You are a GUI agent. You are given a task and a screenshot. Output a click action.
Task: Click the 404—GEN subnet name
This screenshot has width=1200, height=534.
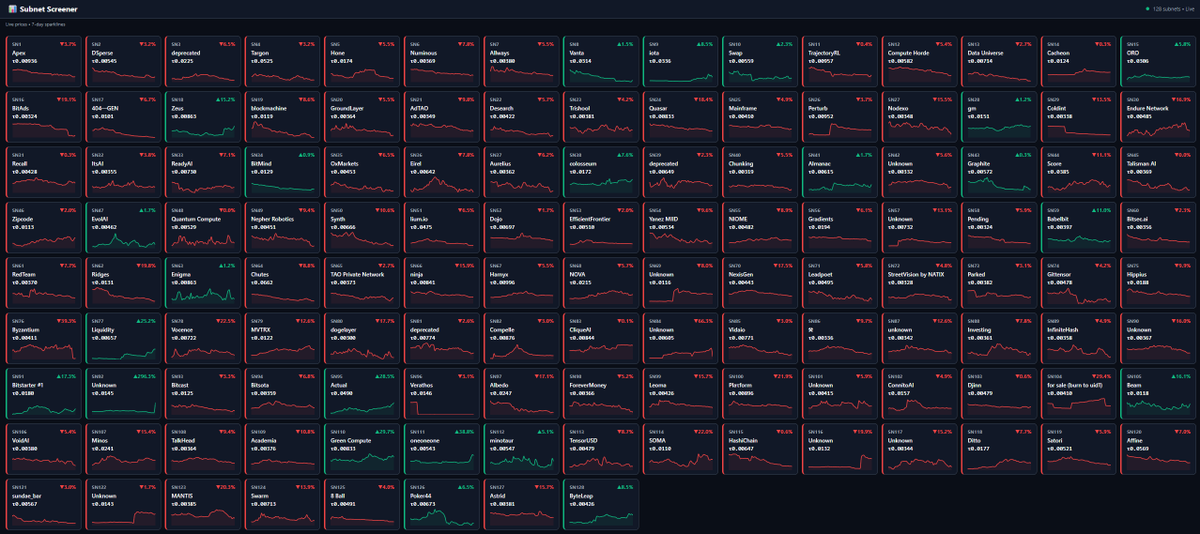(105, 108)
